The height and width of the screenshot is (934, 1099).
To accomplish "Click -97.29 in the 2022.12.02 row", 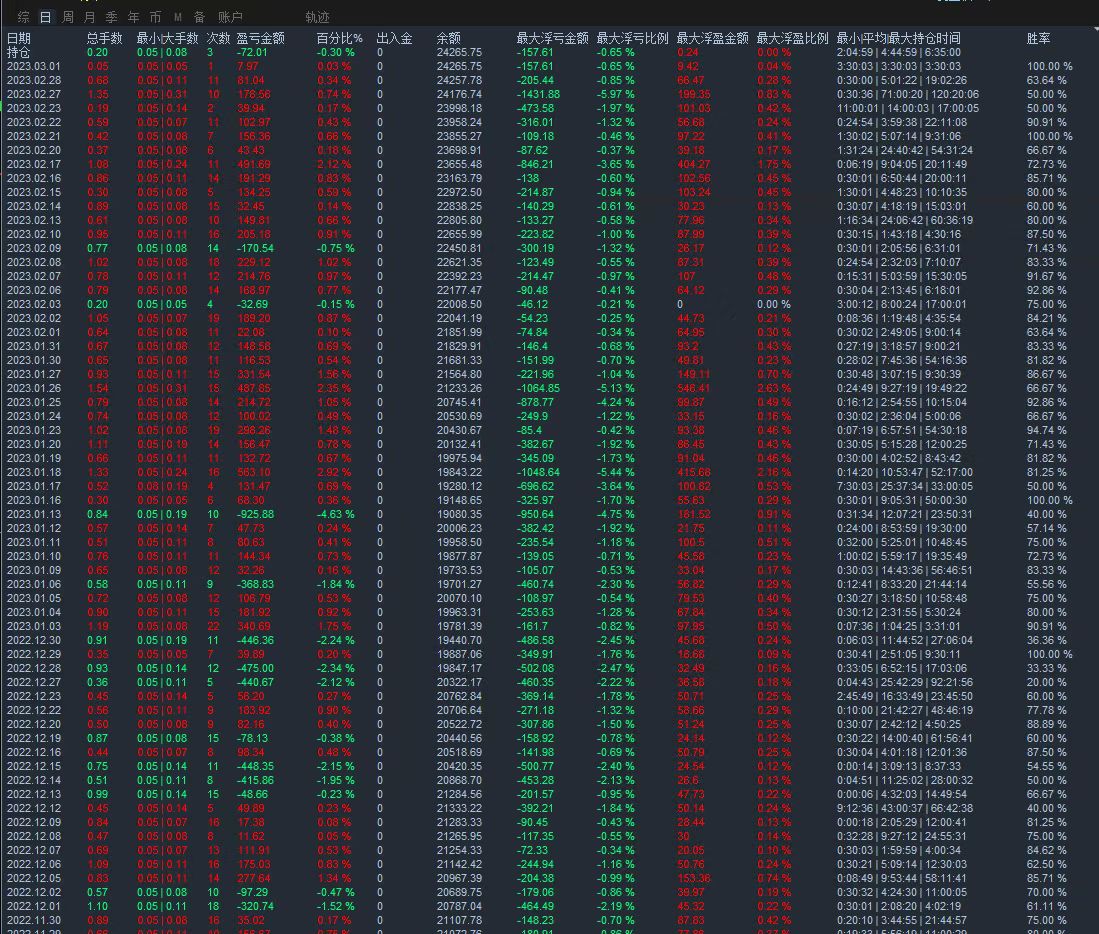I will pyautogui.click(x=252, y=893).
